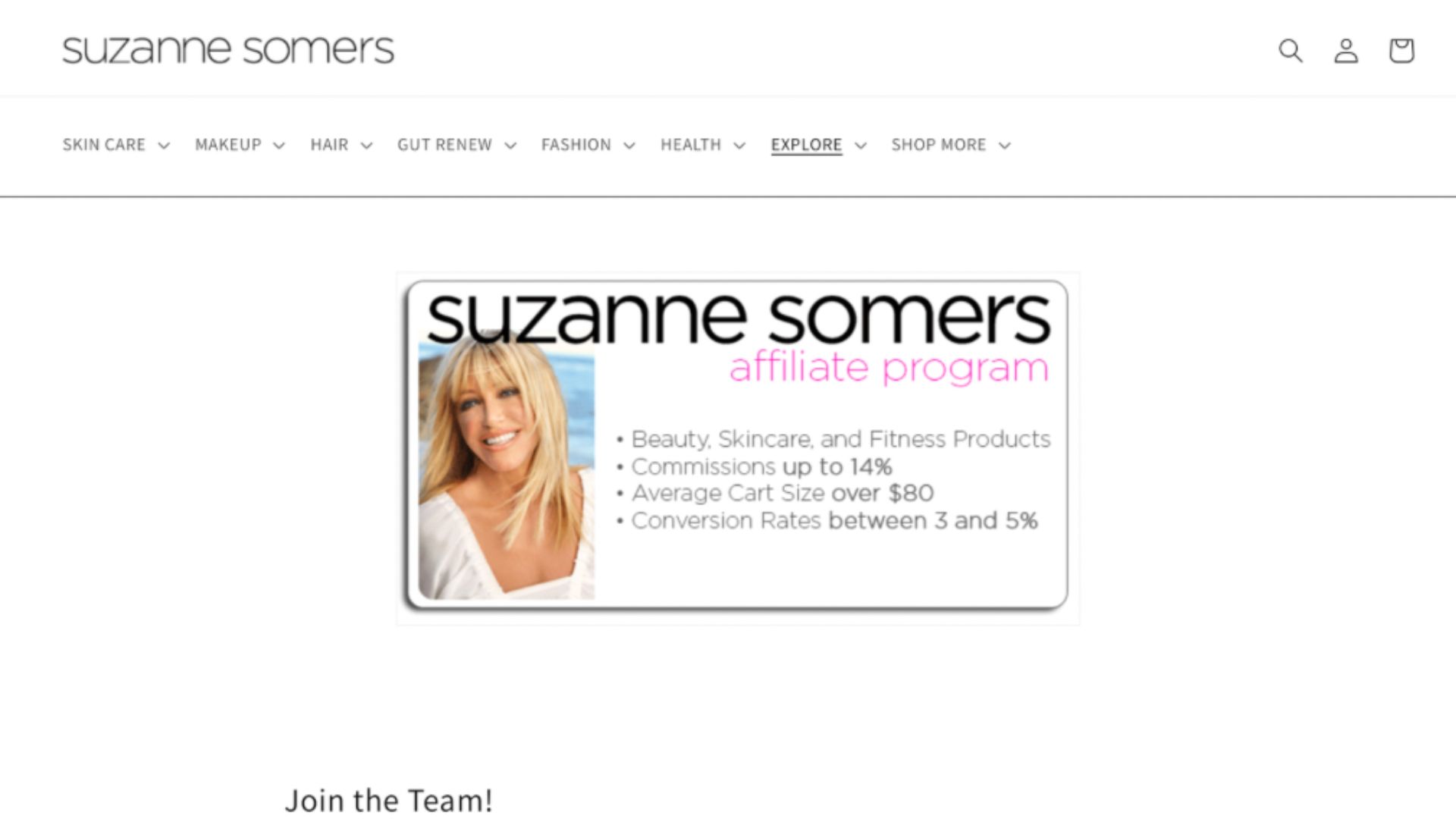The width and height of the screenshot is (1456, 819).
Task: Expand the Hair chevron arrow
Action: pyautogui.click(x=366, y=146)
